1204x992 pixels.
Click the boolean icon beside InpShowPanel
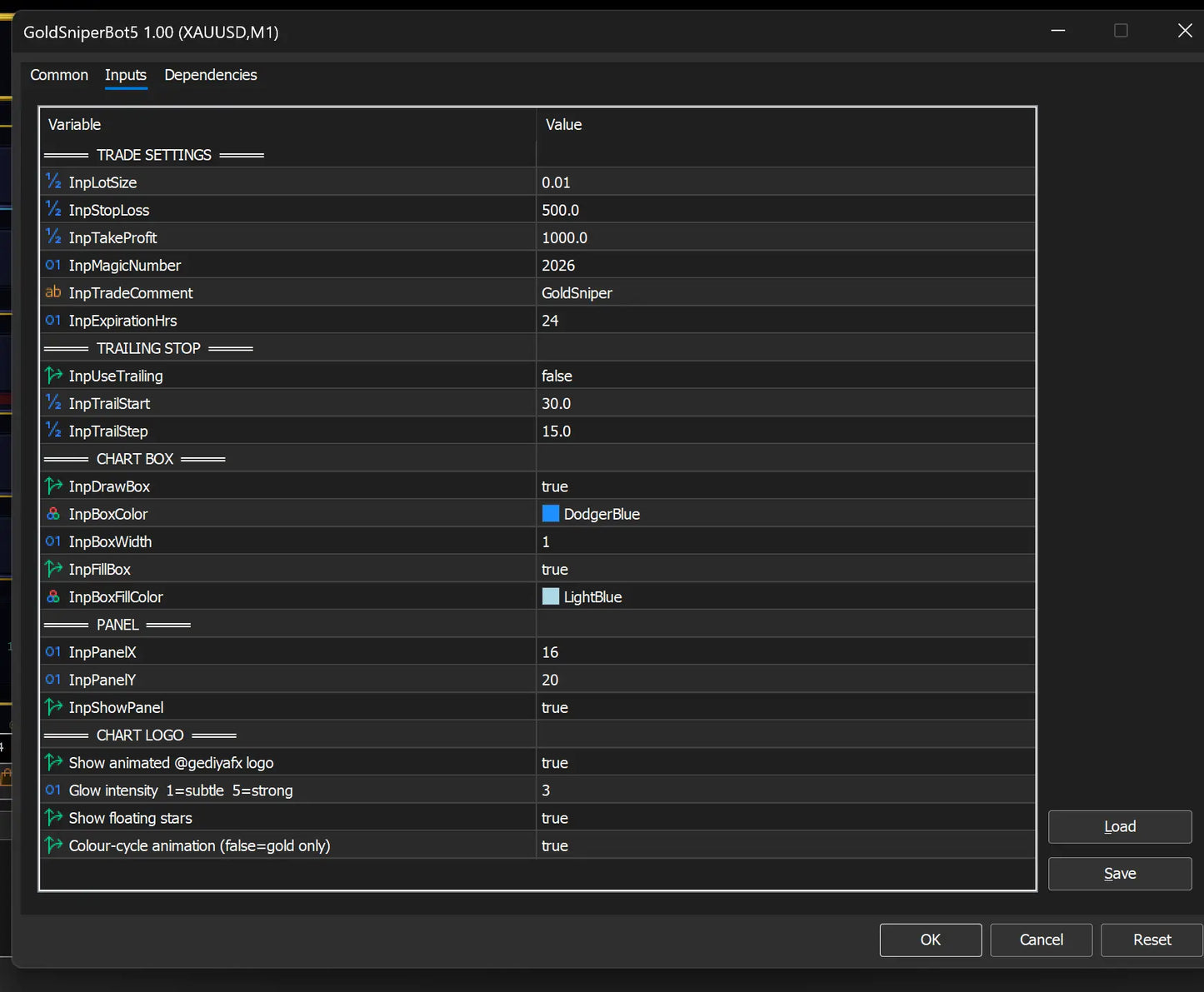point(53,707)
